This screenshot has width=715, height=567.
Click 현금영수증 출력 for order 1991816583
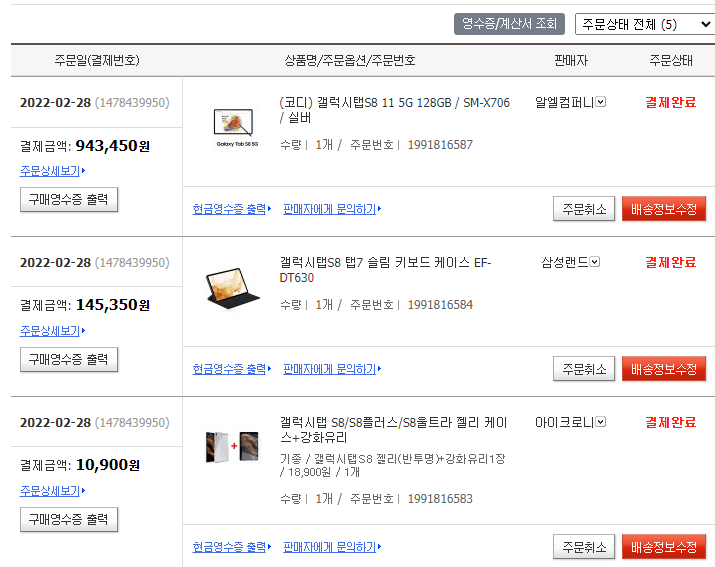(232, 546)
